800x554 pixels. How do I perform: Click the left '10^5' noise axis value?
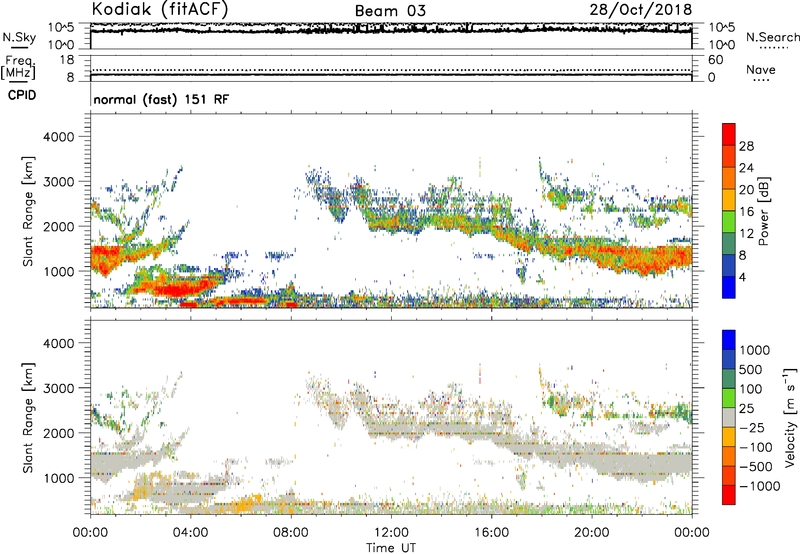click(61, 27)
